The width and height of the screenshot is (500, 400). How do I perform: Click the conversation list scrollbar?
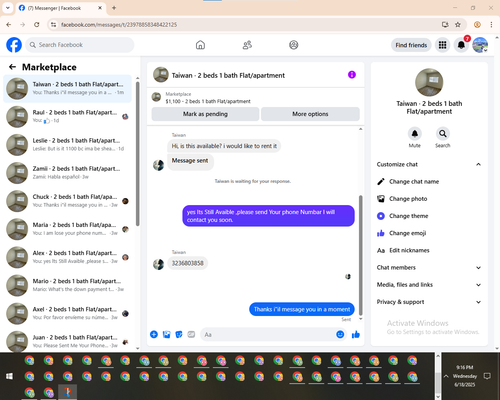pyautogui.click(x=138, y=154)
